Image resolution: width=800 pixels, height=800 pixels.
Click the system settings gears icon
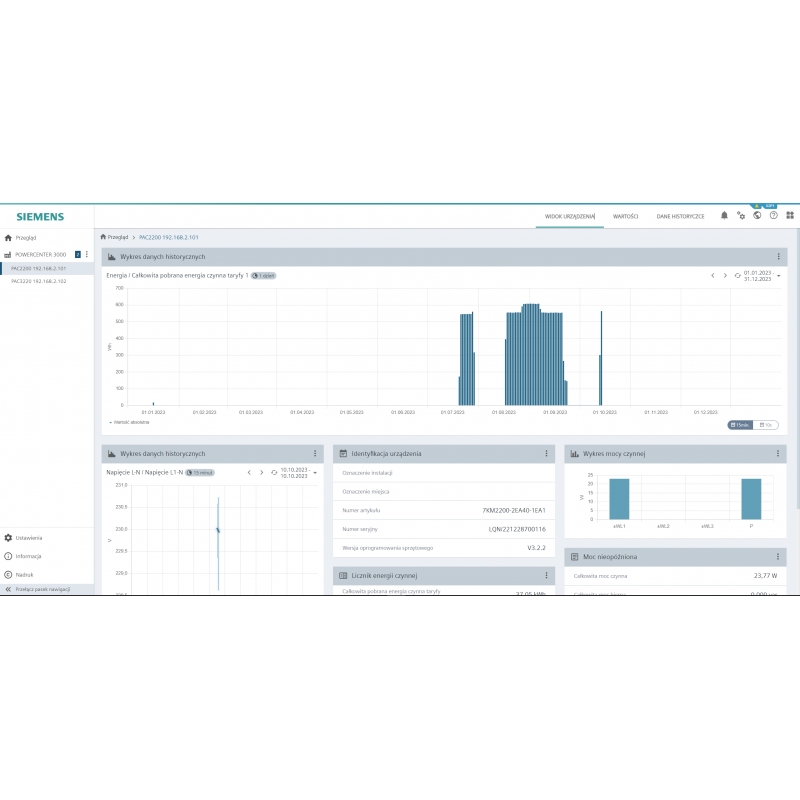click(x=741, y=215)
